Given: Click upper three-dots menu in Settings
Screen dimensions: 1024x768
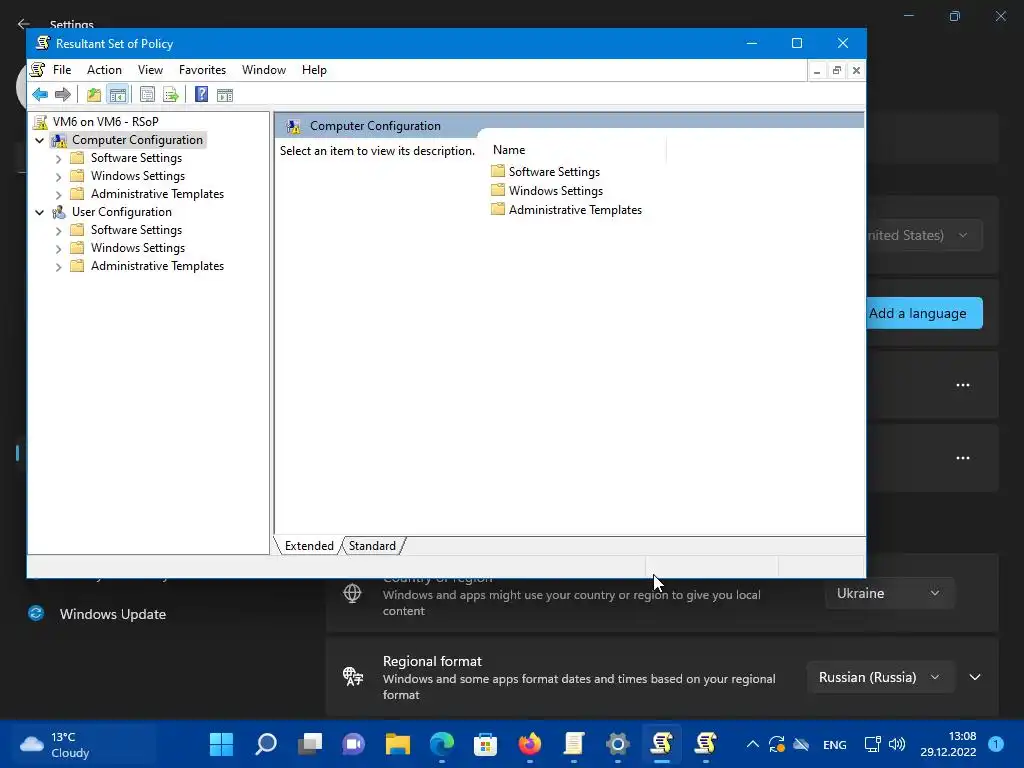Looking at the screenshot, I should pos(963,385).
